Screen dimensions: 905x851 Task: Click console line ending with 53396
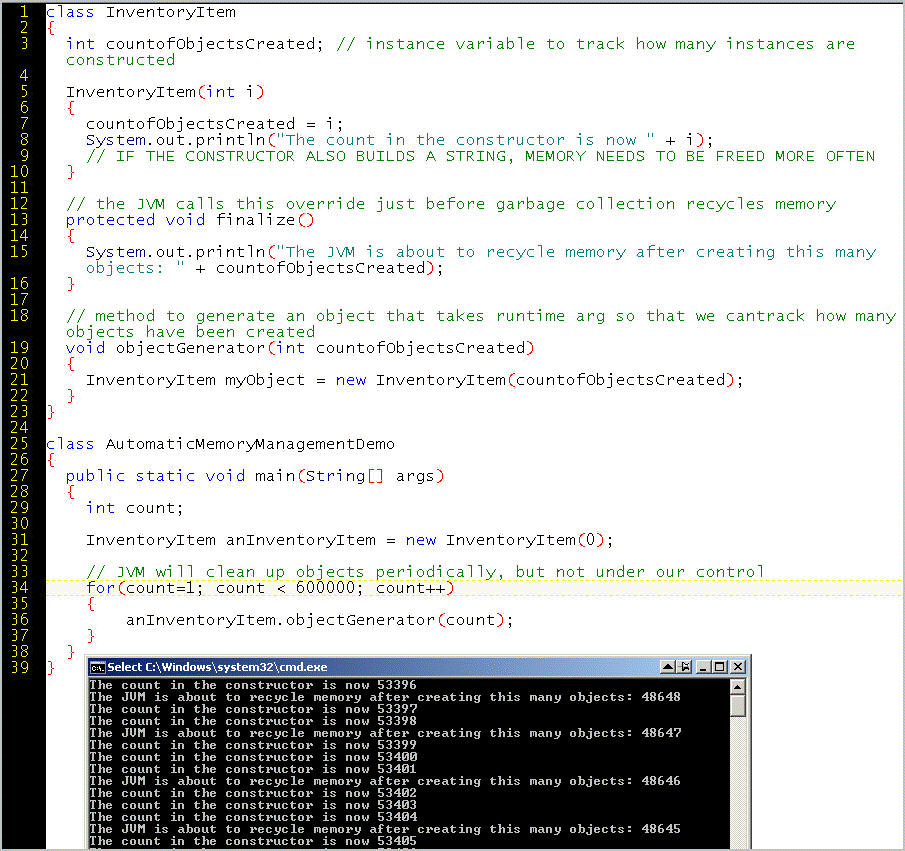pos(253,685)
